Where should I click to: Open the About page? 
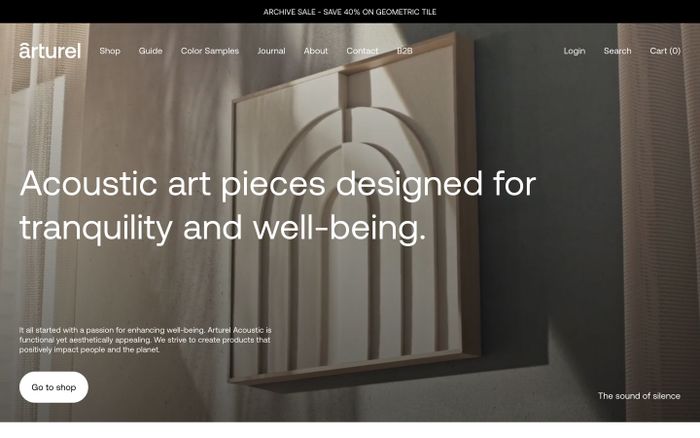tap(316, 51)
